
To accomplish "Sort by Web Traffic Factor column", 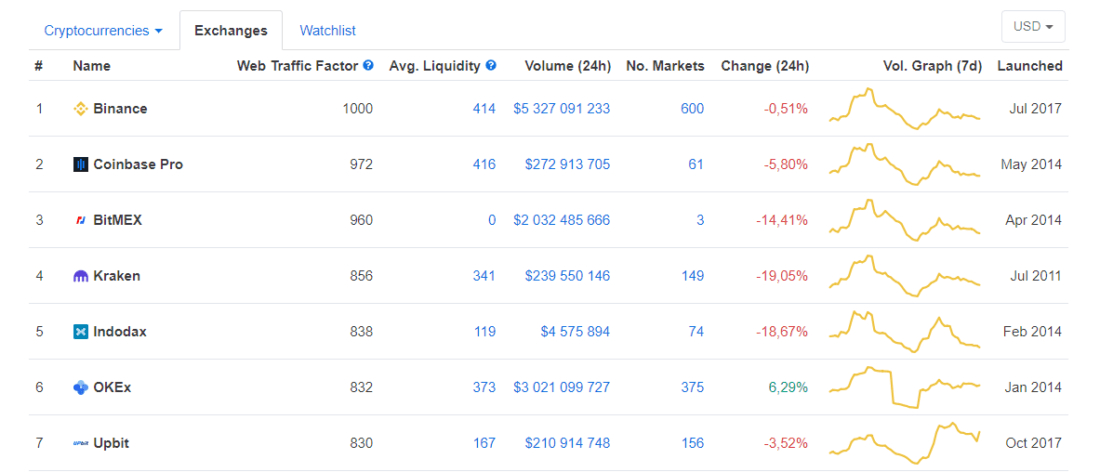I will (299, 66).
